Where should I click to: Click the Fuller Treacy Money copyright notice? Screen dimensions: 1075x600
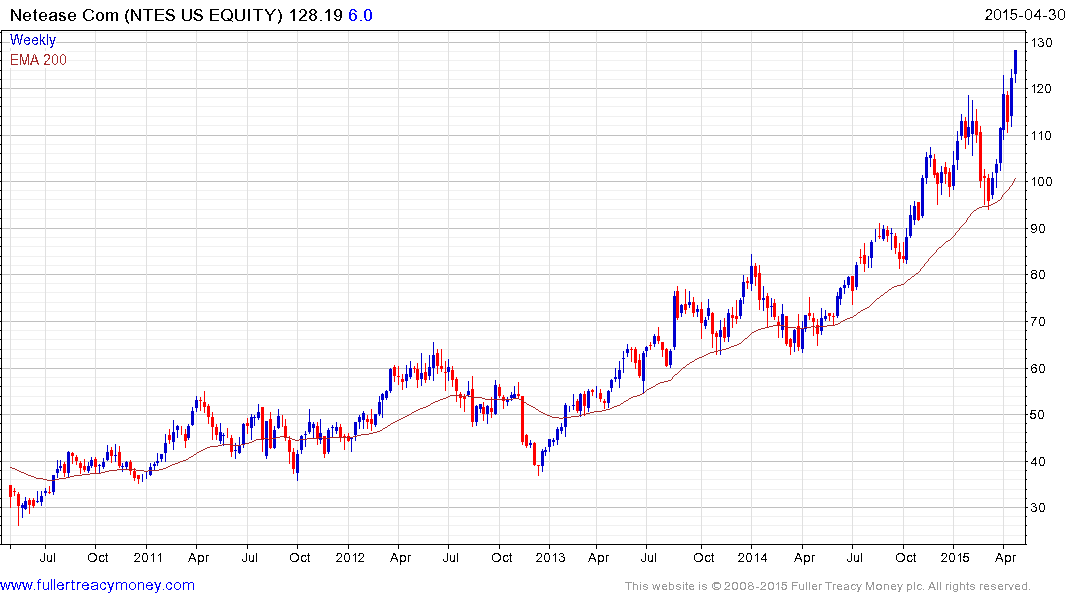[827, 586]
